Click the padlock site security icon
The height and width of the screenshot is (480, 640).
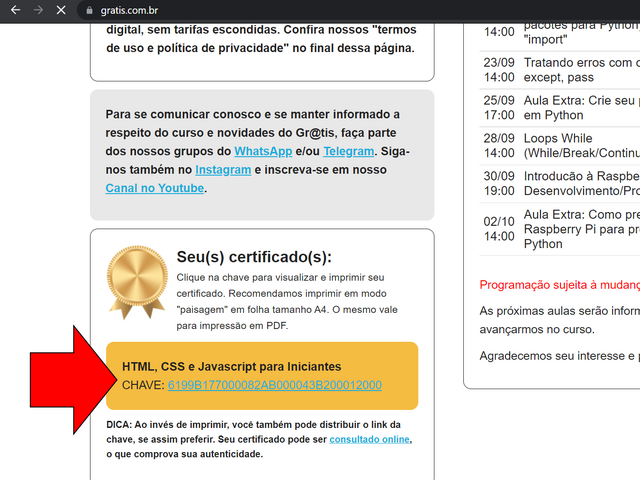coord(91,9)
